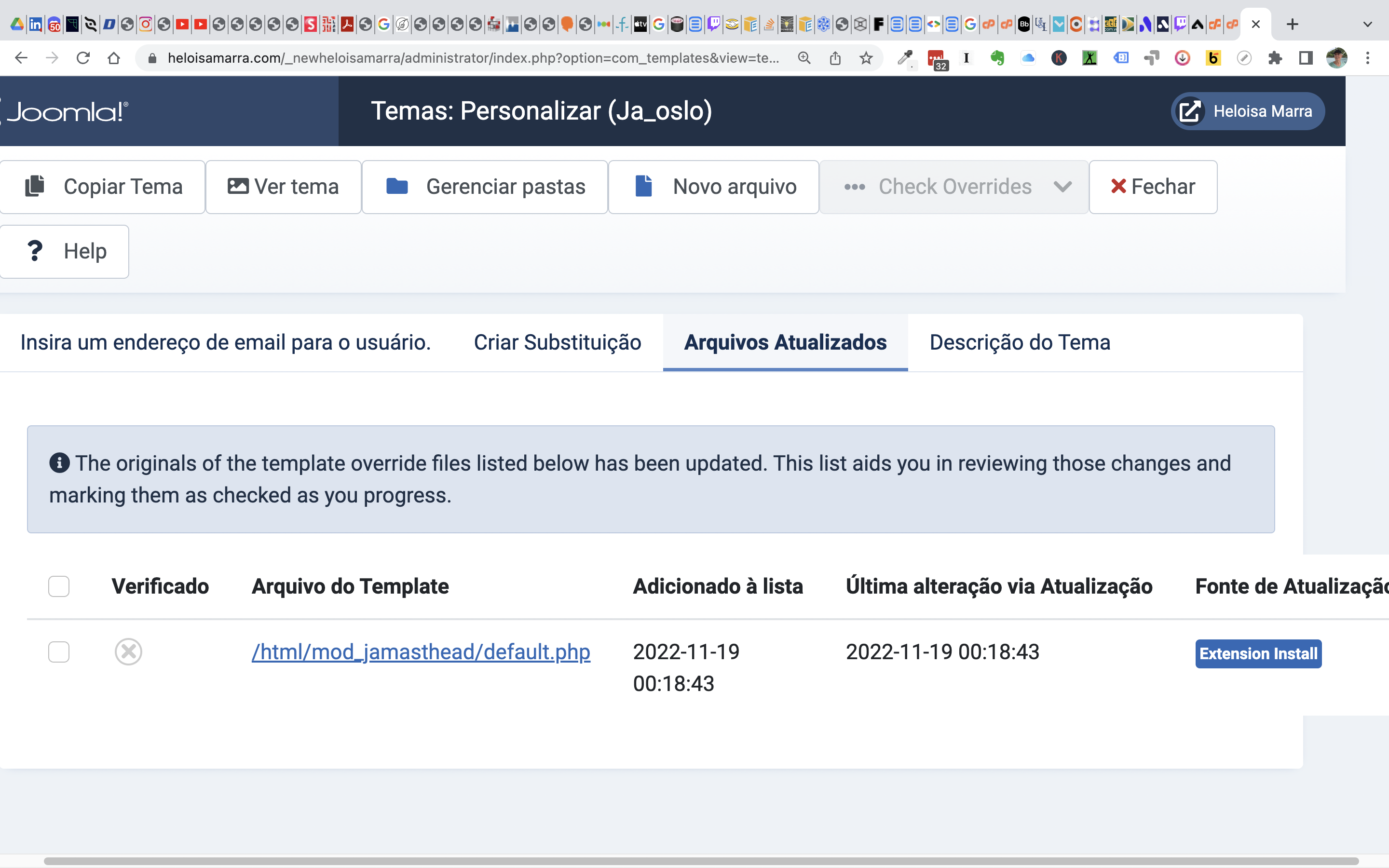Click the Heloisa Marra site button
The width and height of the screenshot is (1389, 868).
coord(1248,111)
